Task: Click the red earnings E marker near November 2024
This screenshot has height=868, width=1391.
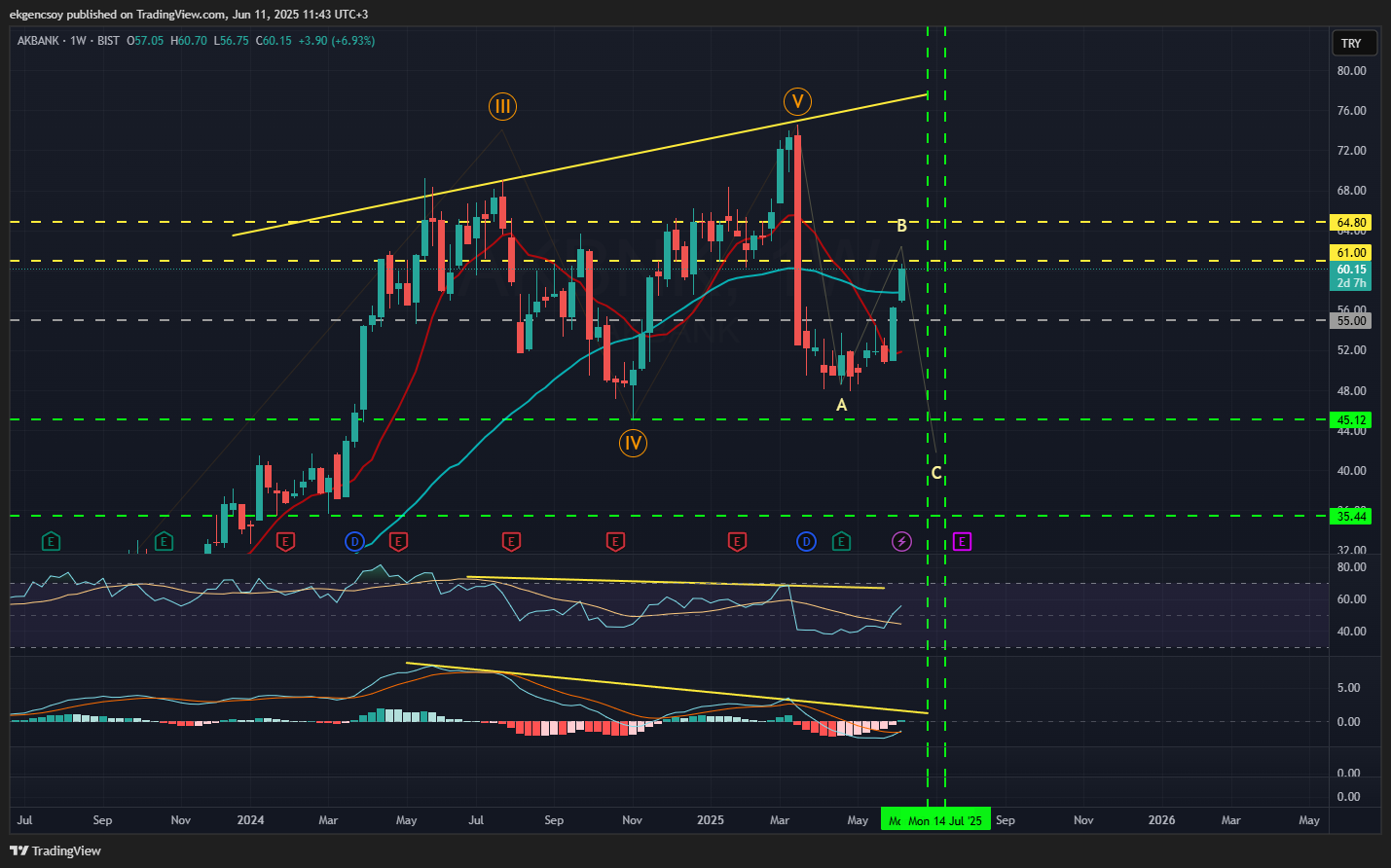Action: (615, 541)
